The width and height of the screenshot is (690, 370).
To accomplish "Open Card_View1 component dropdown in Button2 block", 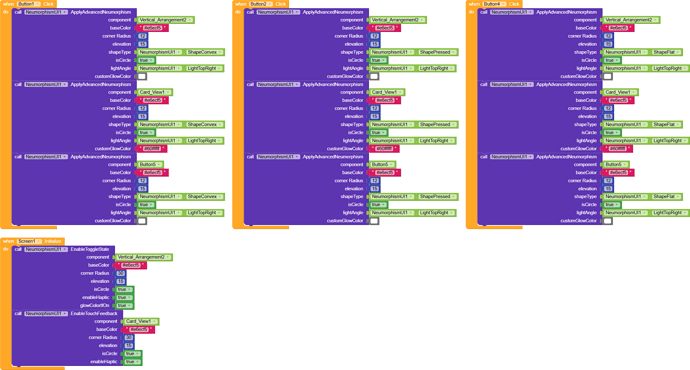I will [x=387, y=92].
